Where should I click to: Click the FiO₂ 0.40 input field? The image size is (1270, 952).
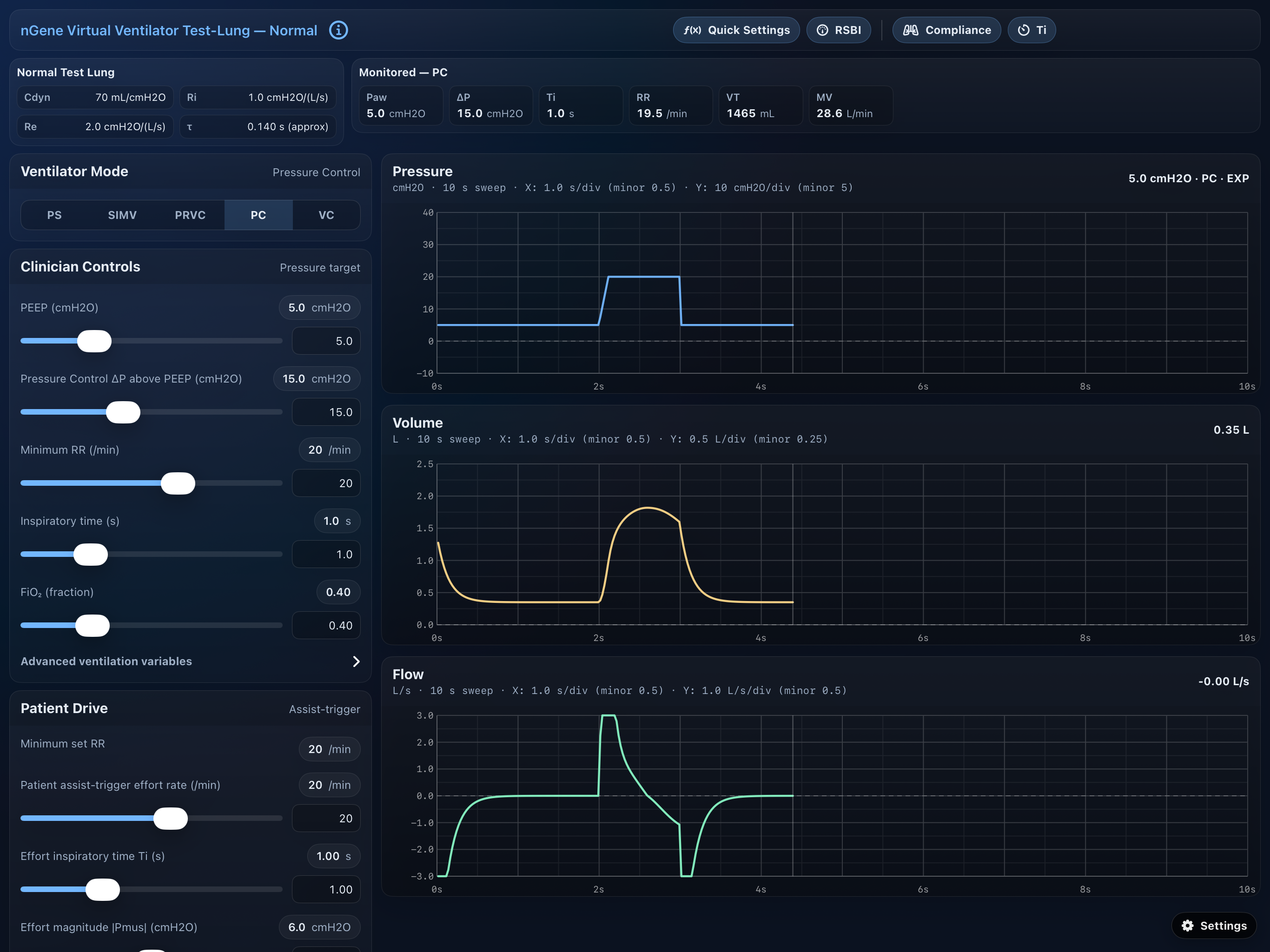pyautogui.click(x=326, y=626)
